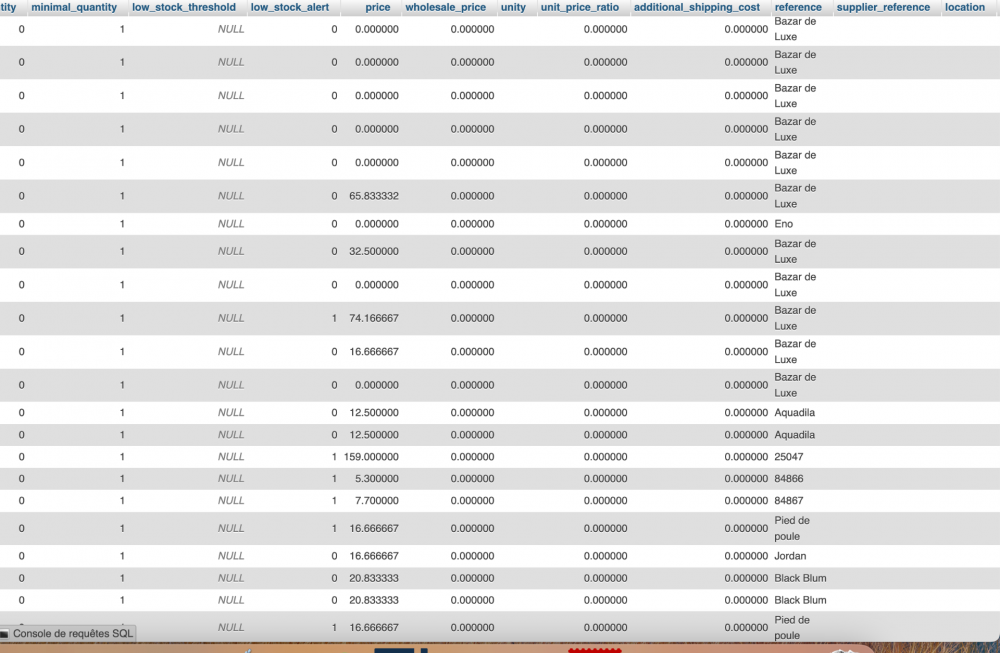Sort table by the price column header
Screen dimensions: 1000x653
[378, 7]
